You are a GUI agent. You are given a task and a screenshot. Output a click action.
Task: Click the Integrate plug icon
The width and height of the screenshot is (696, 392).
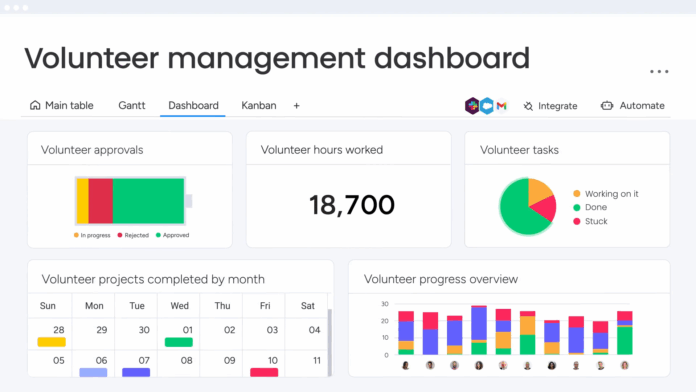click(x=528, y=106)
